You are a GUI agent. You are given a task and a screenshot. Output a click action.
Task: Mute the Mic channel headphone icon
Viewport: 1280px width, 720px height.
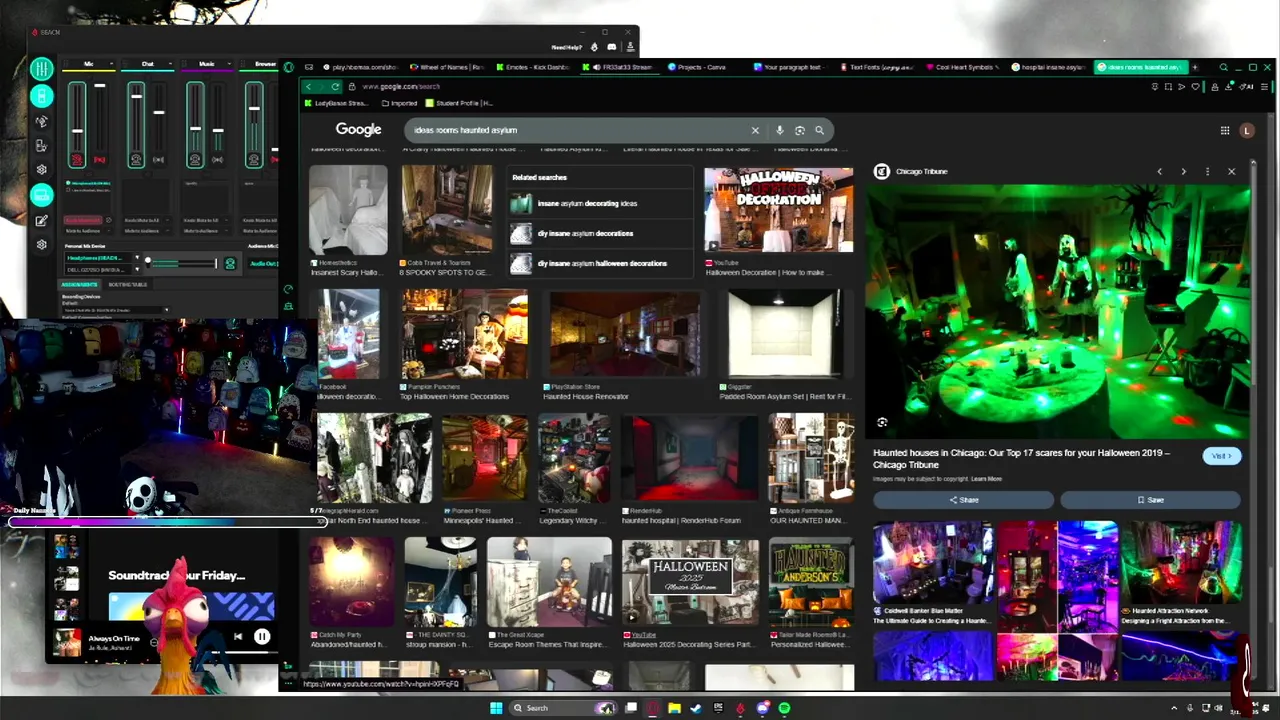[x=77, y=159]
